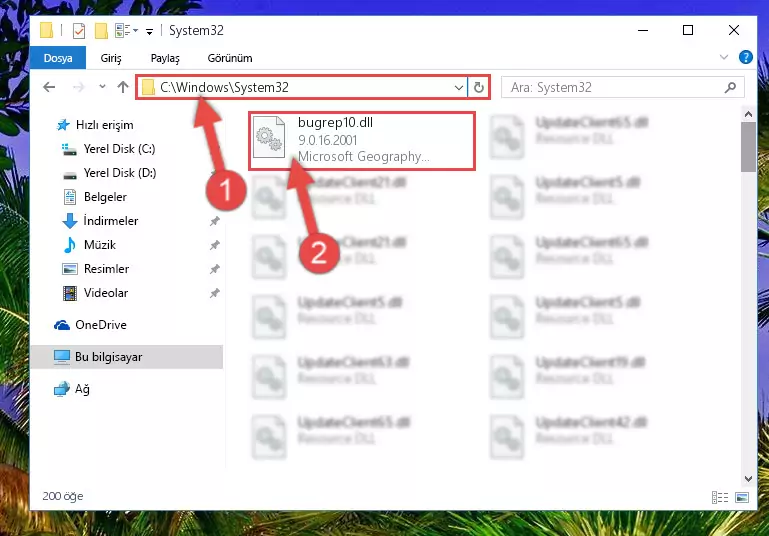
Task: Click the New folder quick access icon
Action: click(x=101, y=30)
